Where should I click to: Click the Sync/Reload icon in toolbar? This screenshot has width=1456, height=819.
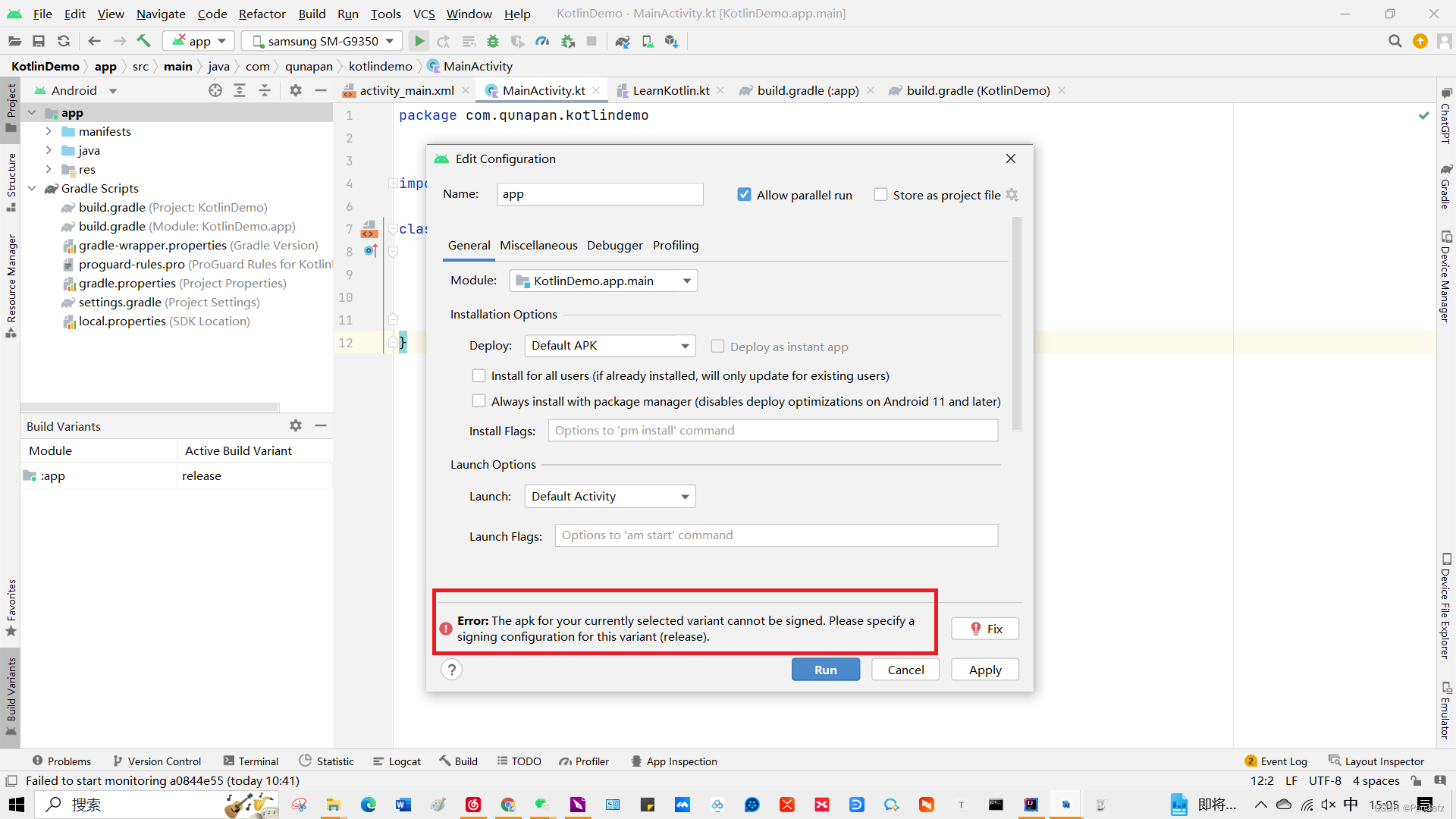(64, 41)
